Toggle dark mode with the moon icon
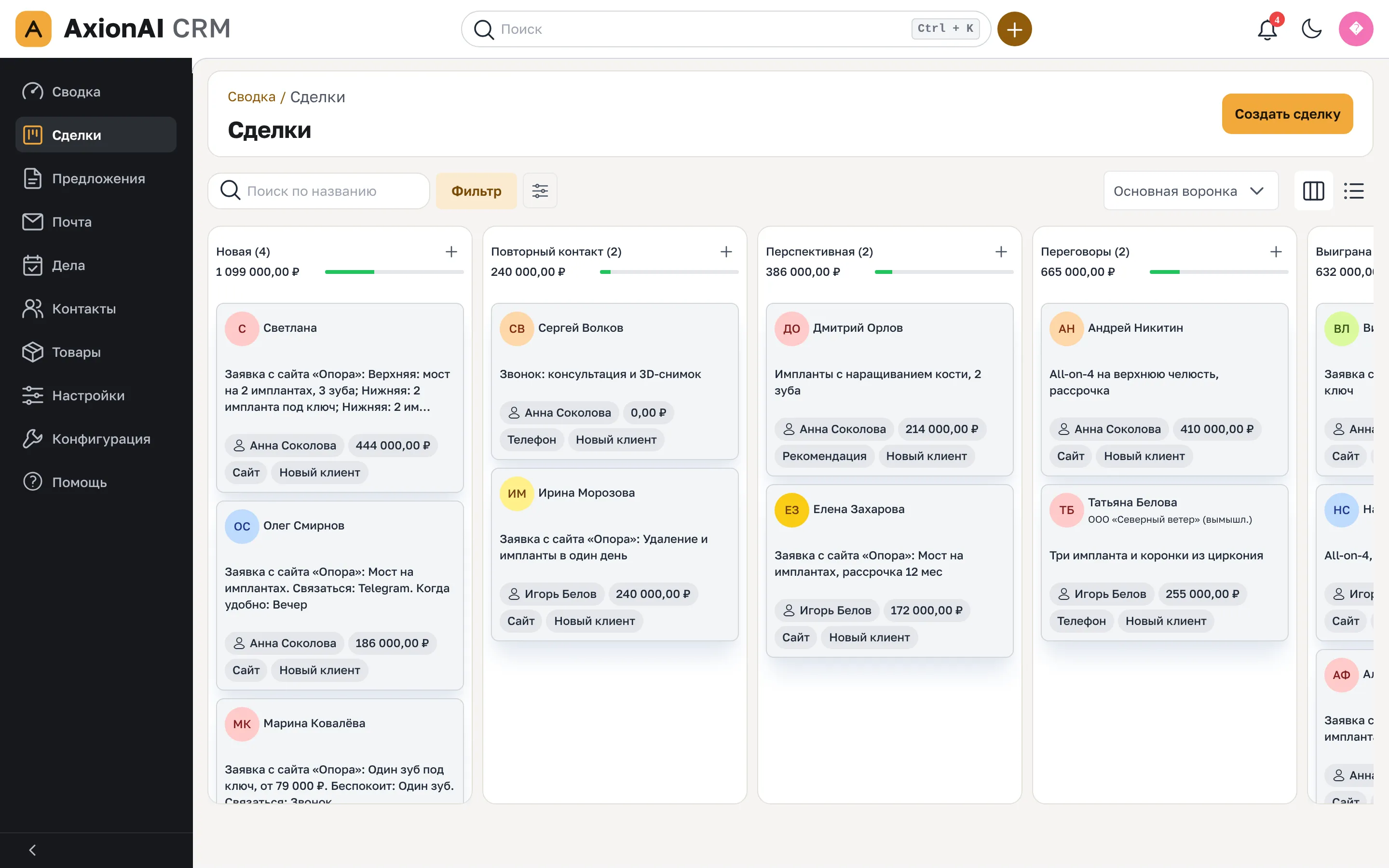Image resolution: width=1389 pixels, height=868 pixels. [x=1311, y=29]
